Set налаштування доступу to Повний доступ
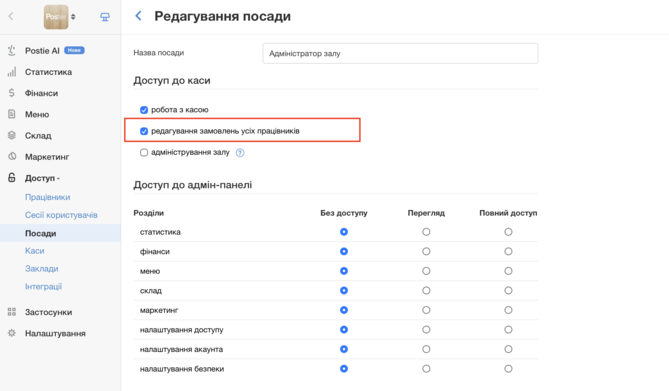This screenshot has width=669, height=391. point(508,330)
